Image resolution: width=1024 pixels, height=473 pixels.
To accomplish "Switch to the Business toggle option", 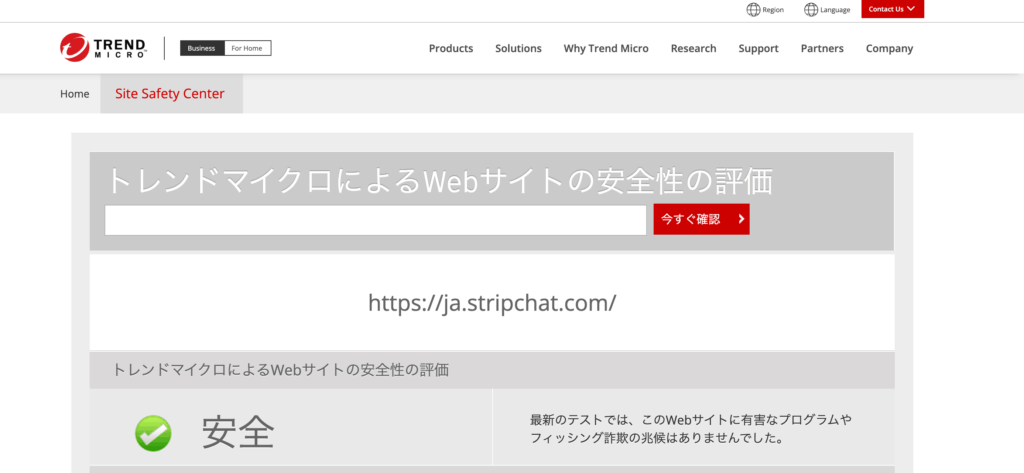I will tap(202, 48).
